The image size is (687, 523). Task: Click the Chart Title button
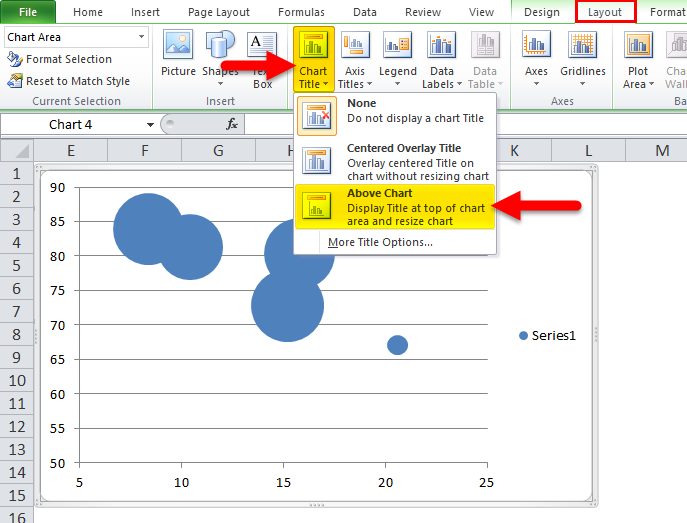pos(313,58)
